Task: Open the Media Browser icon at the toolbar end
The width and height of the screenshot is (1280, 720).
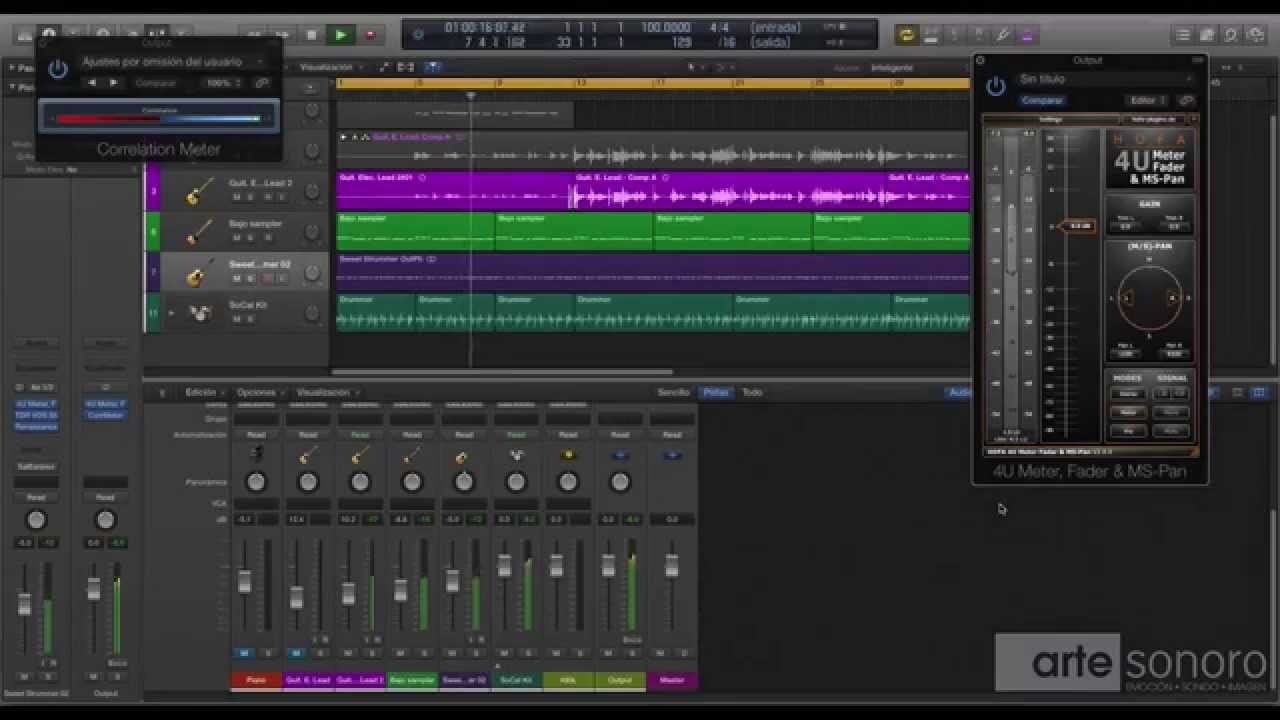Action: pos(1253,35)
